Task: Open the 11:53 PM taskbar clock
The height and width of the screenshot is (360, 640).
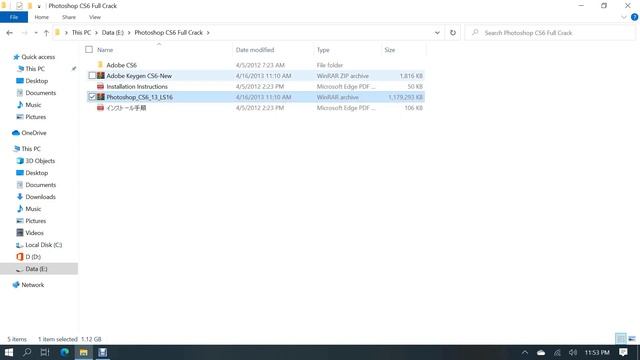Action: (597, 353)
